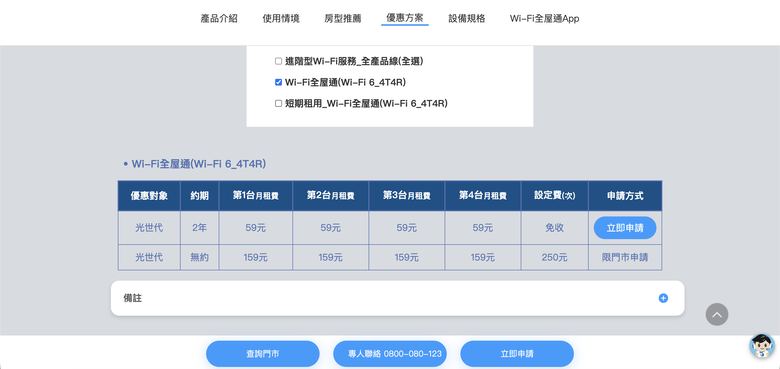Open the Wi-Fi全屋通App tab
780x369 pixels.
544,19
